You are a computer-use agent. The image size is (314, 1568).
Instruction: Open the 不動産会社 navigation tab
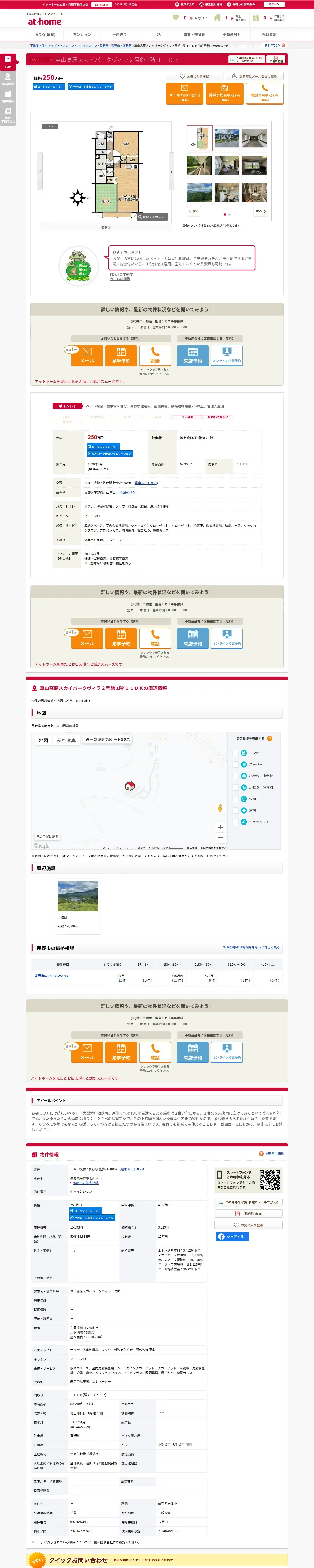[232, 35]
